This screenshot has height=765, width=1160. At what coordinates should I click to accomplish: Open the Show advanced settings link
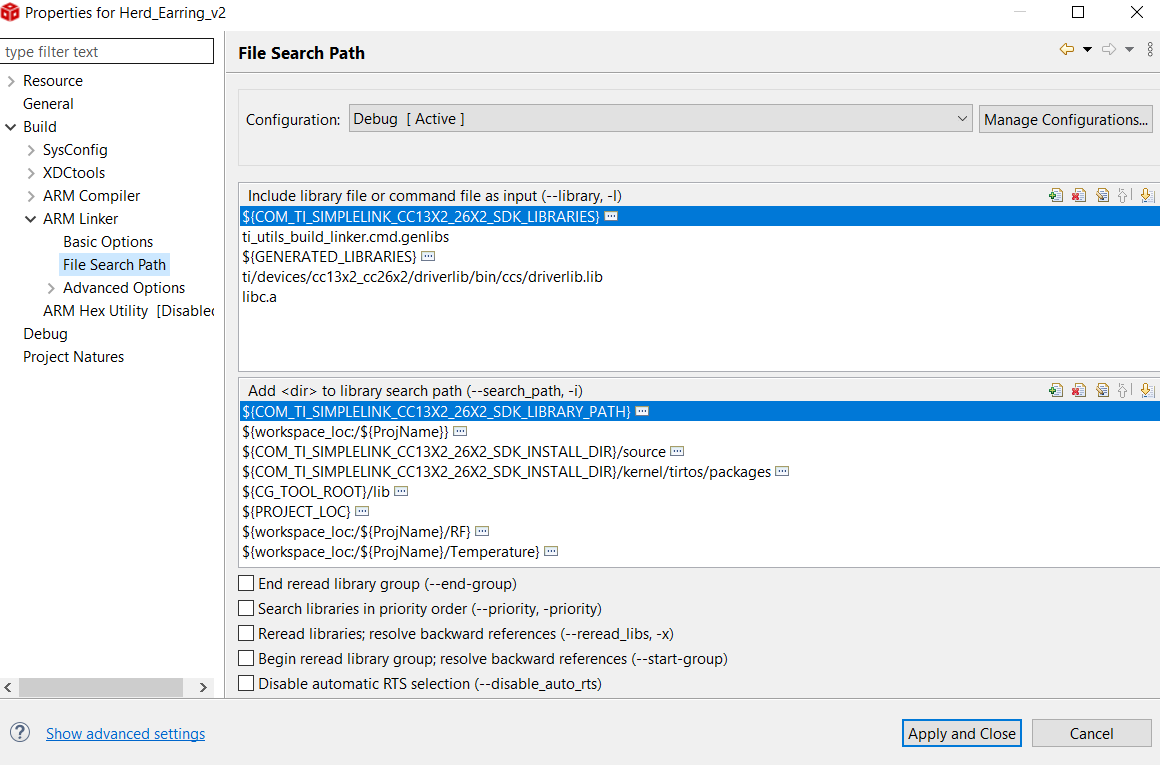(125, 734)
